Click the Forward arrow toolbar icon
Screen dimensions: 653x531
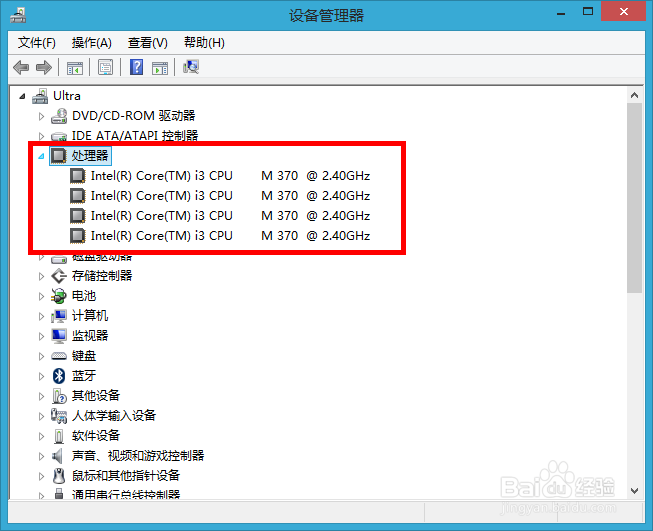(x=44, y=67)
